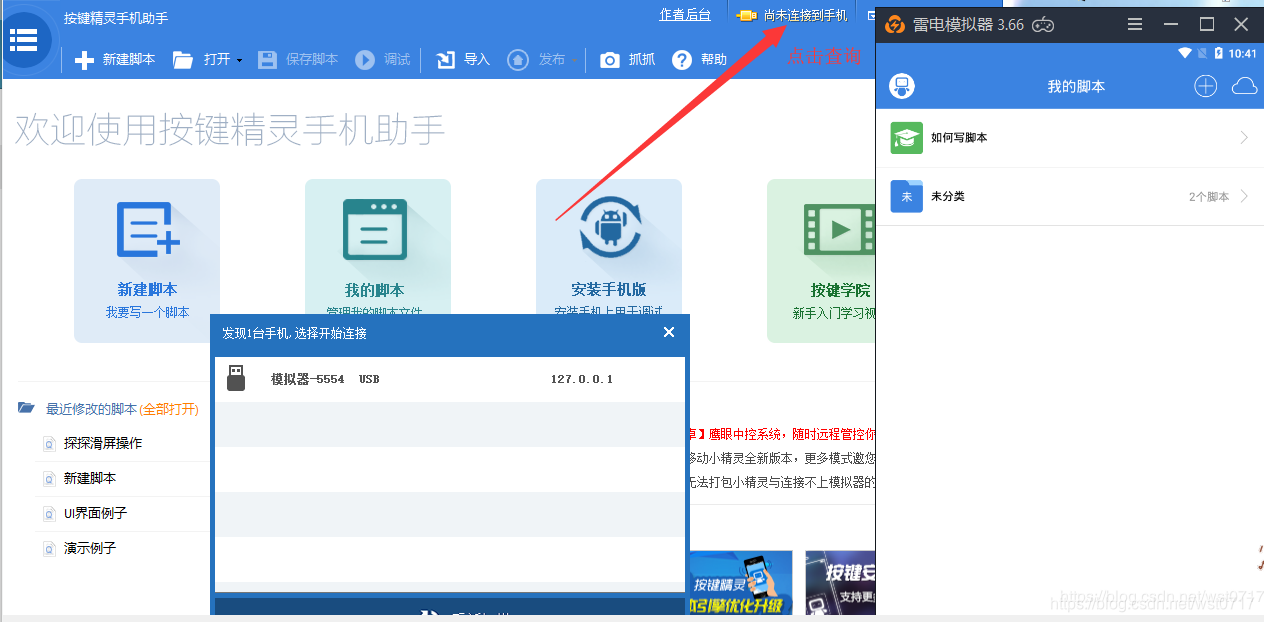The width and height of the screenshot is (1264, 622).
Task: Click the blue 未 folder icon
Action: click(906, 196)
